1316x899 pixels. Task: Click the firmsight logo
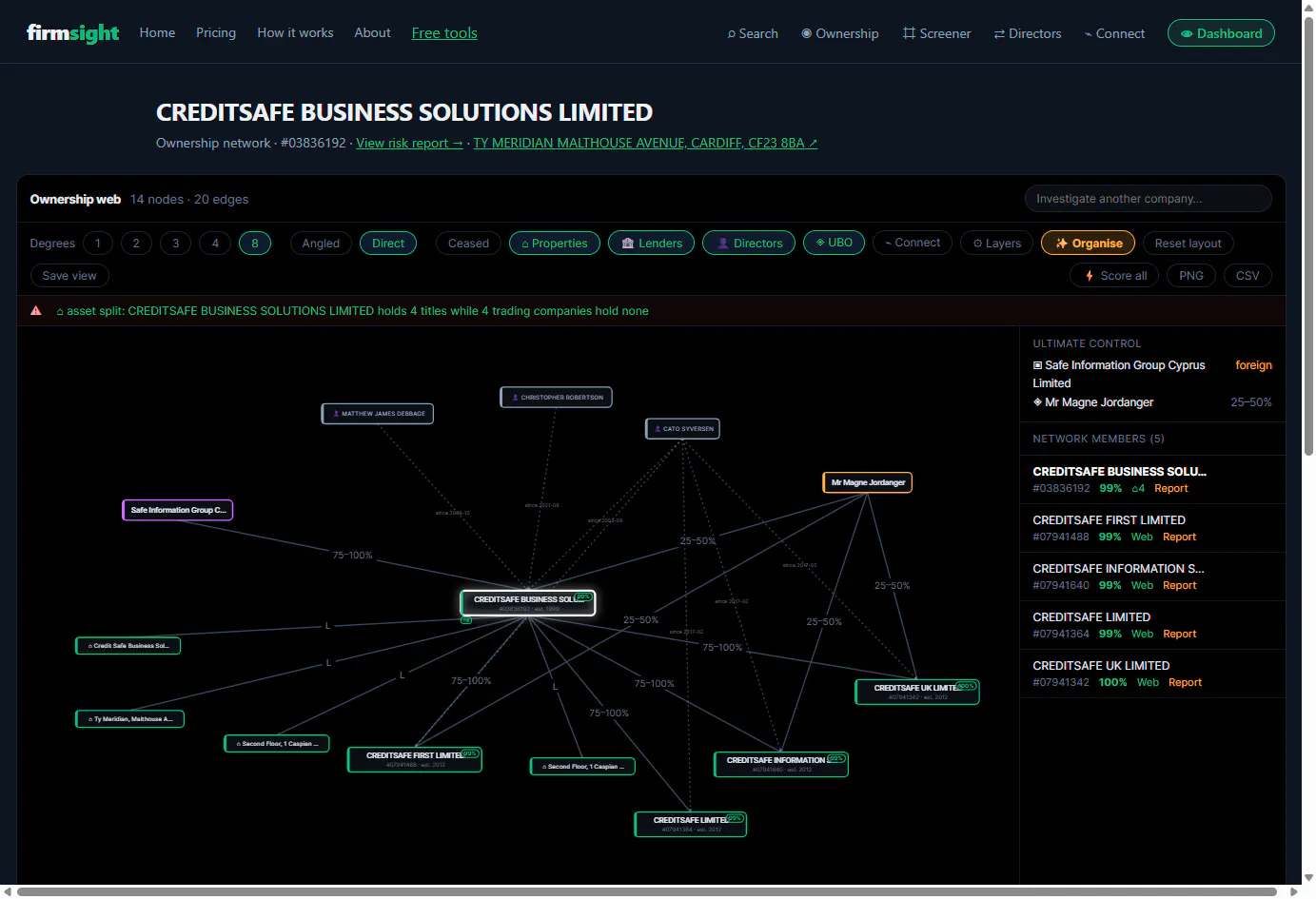[72, 33]
